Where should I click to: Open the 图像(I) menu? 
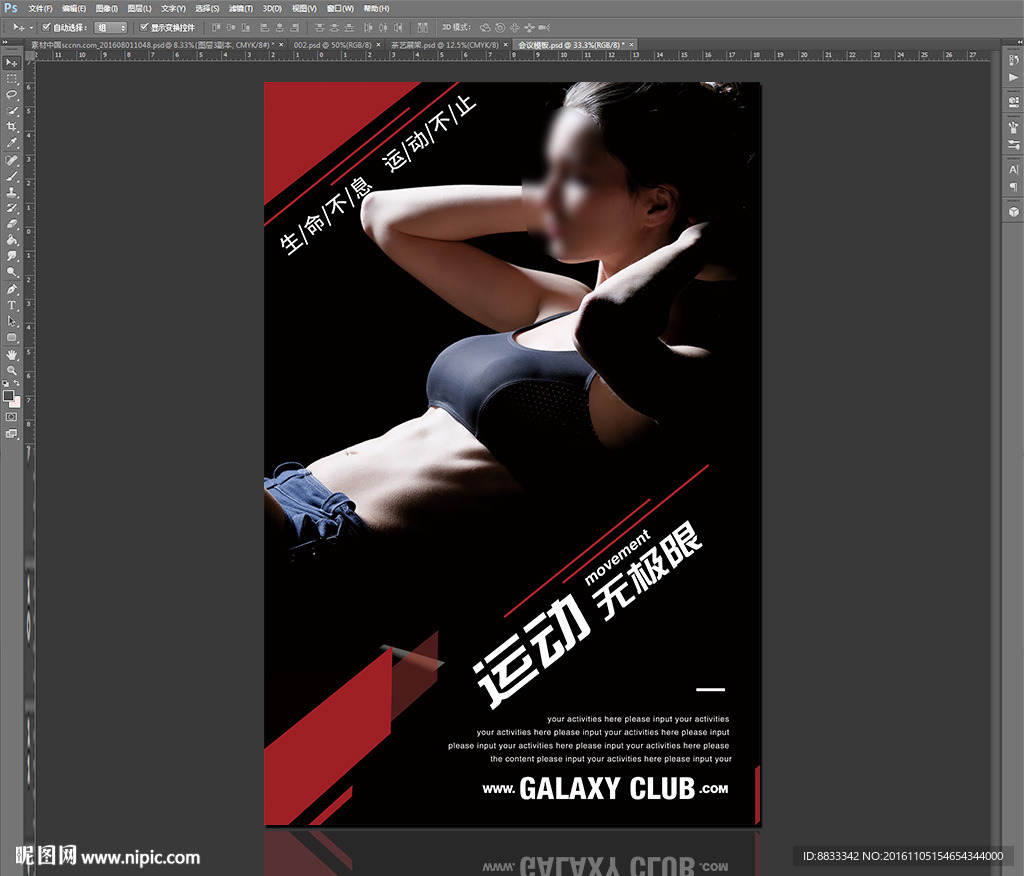106,8
